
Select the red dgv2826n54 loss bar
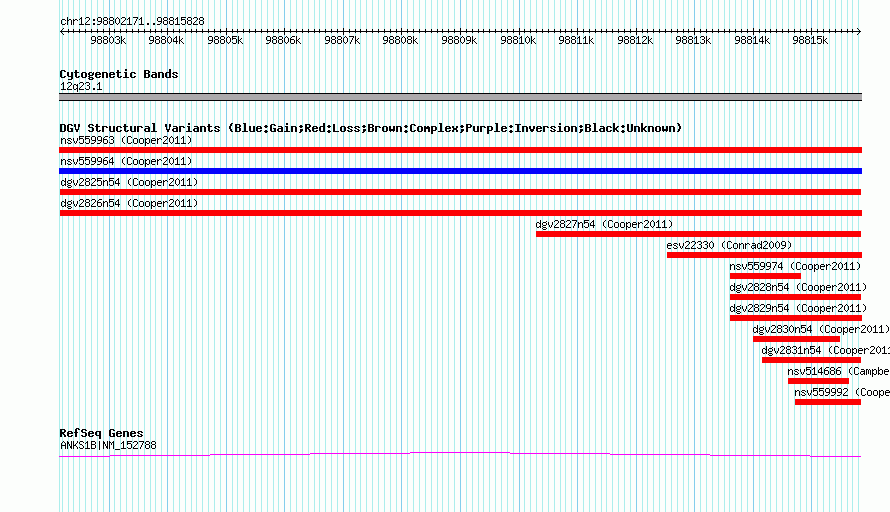click(460, 213)
